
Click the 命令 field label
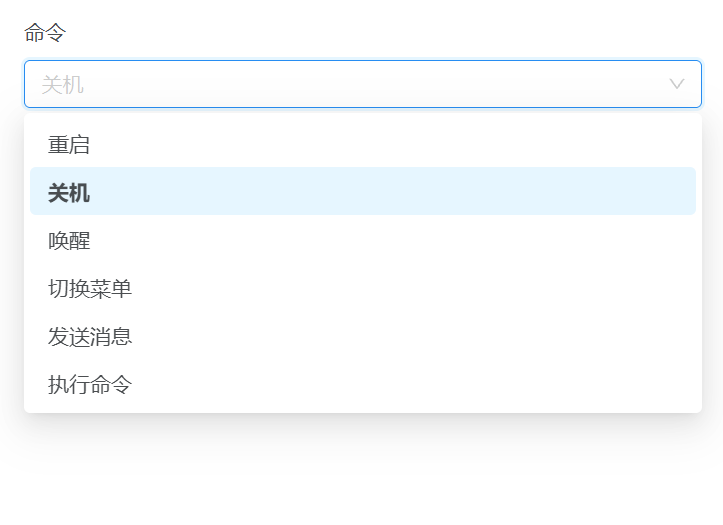point(45,33)
